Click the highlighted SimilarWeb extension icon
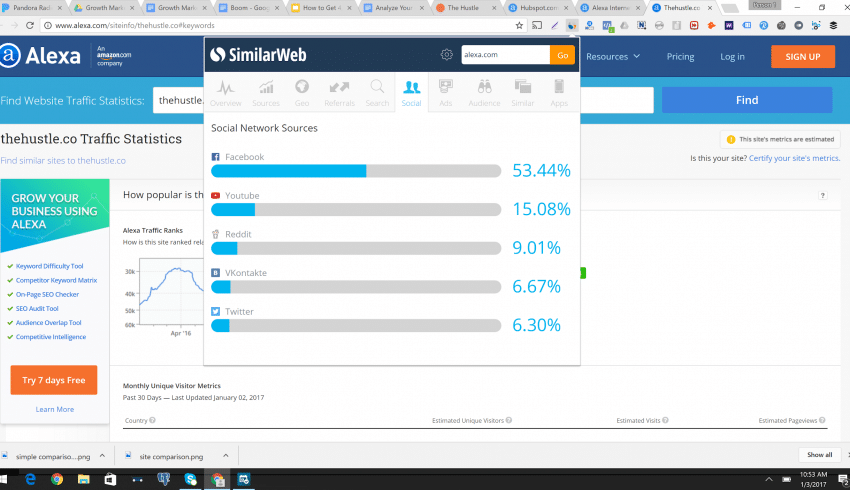850x490 pixels. pyautogui.click(x=571, y=25)
